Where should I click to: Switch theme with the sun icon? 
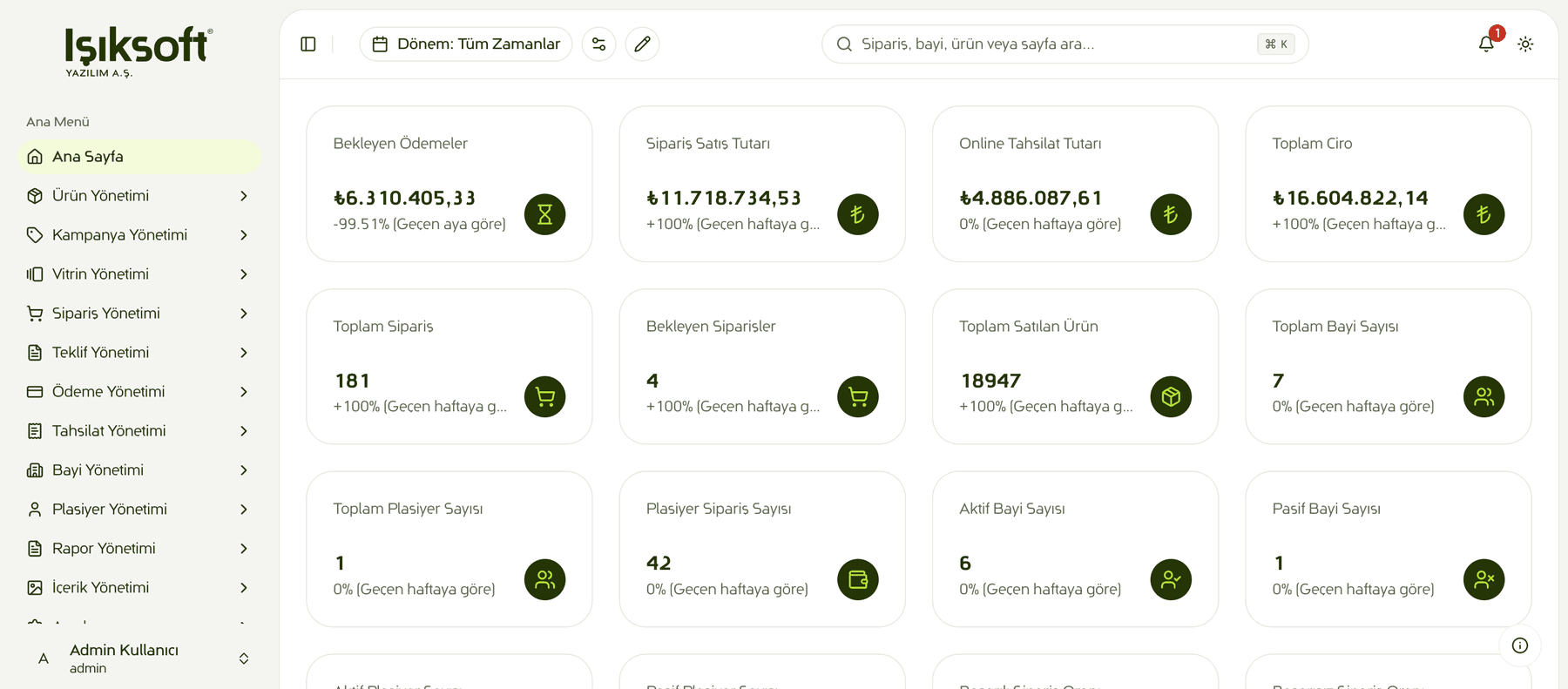1525,44
